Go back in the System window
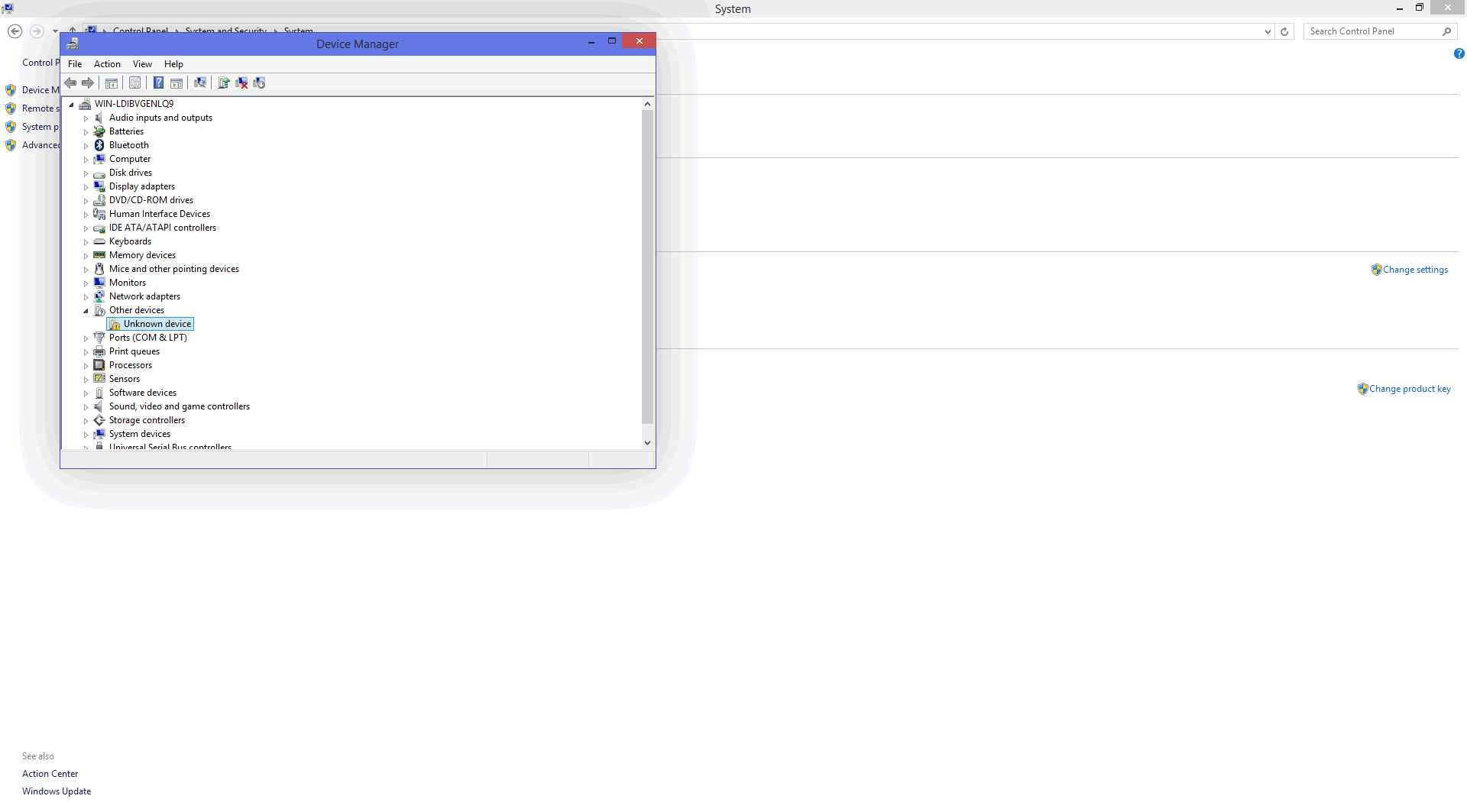 pos(15,31)
